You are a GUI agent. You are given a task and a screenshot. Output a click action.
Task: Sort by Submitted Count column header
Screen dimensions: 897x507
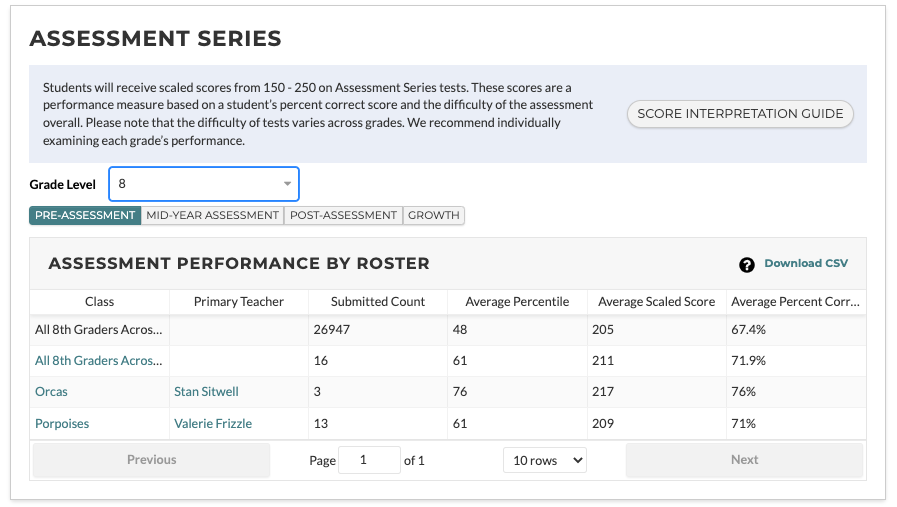click(x=378, y=302)
